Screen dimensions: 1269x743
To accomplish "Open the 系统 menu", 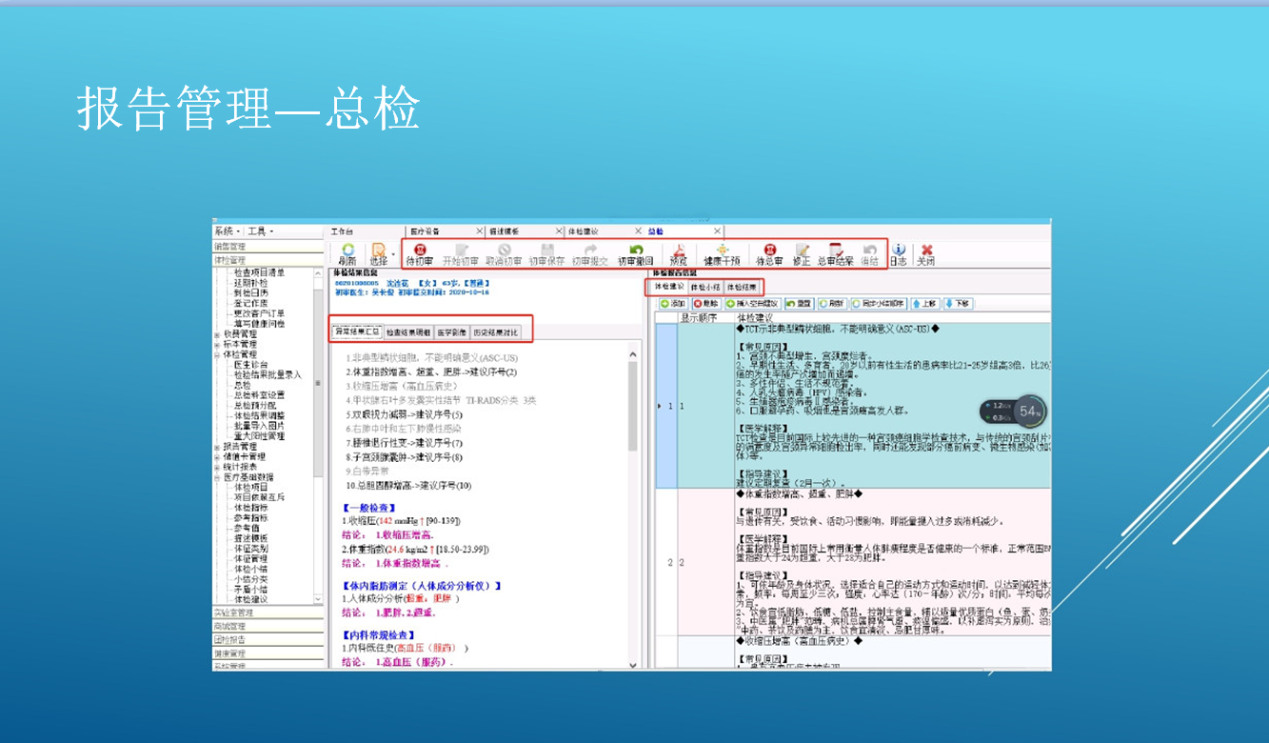I will 227,231.
